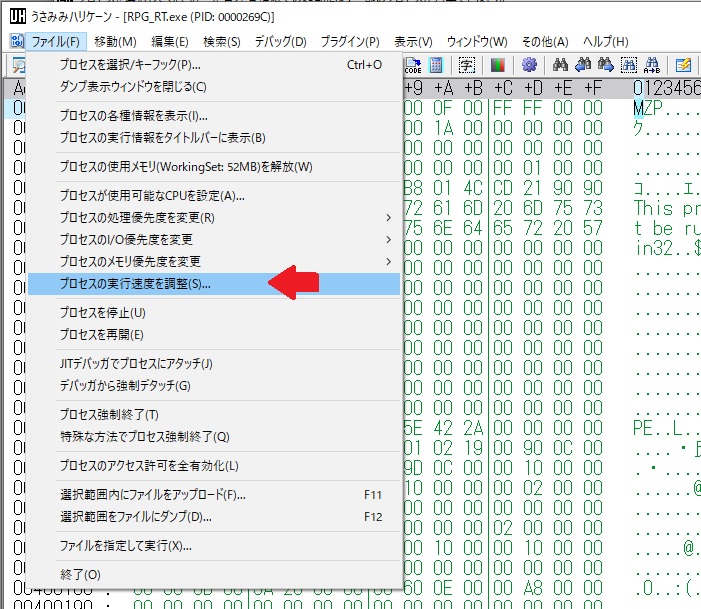Click the red-green color settings icon
The width and height of the screenshot is (701, 609).
coord(497,65)
